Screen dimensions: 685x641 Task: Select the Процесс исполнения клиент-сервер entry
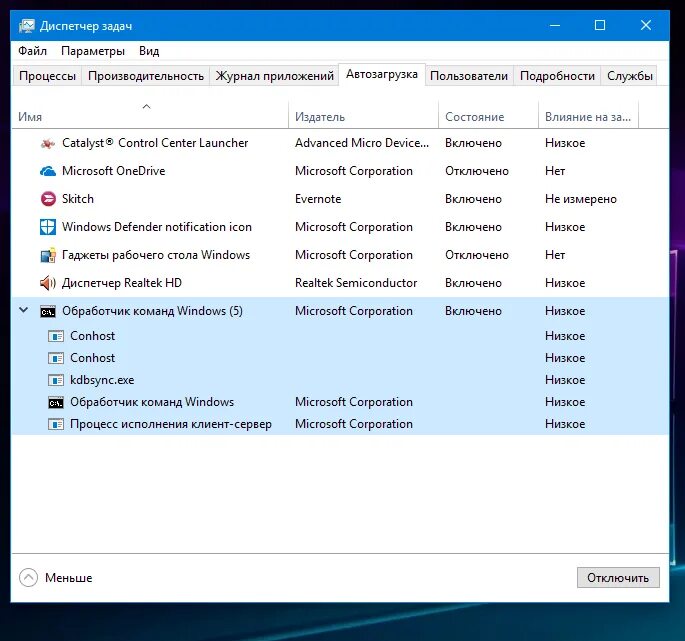click(171, 424)
